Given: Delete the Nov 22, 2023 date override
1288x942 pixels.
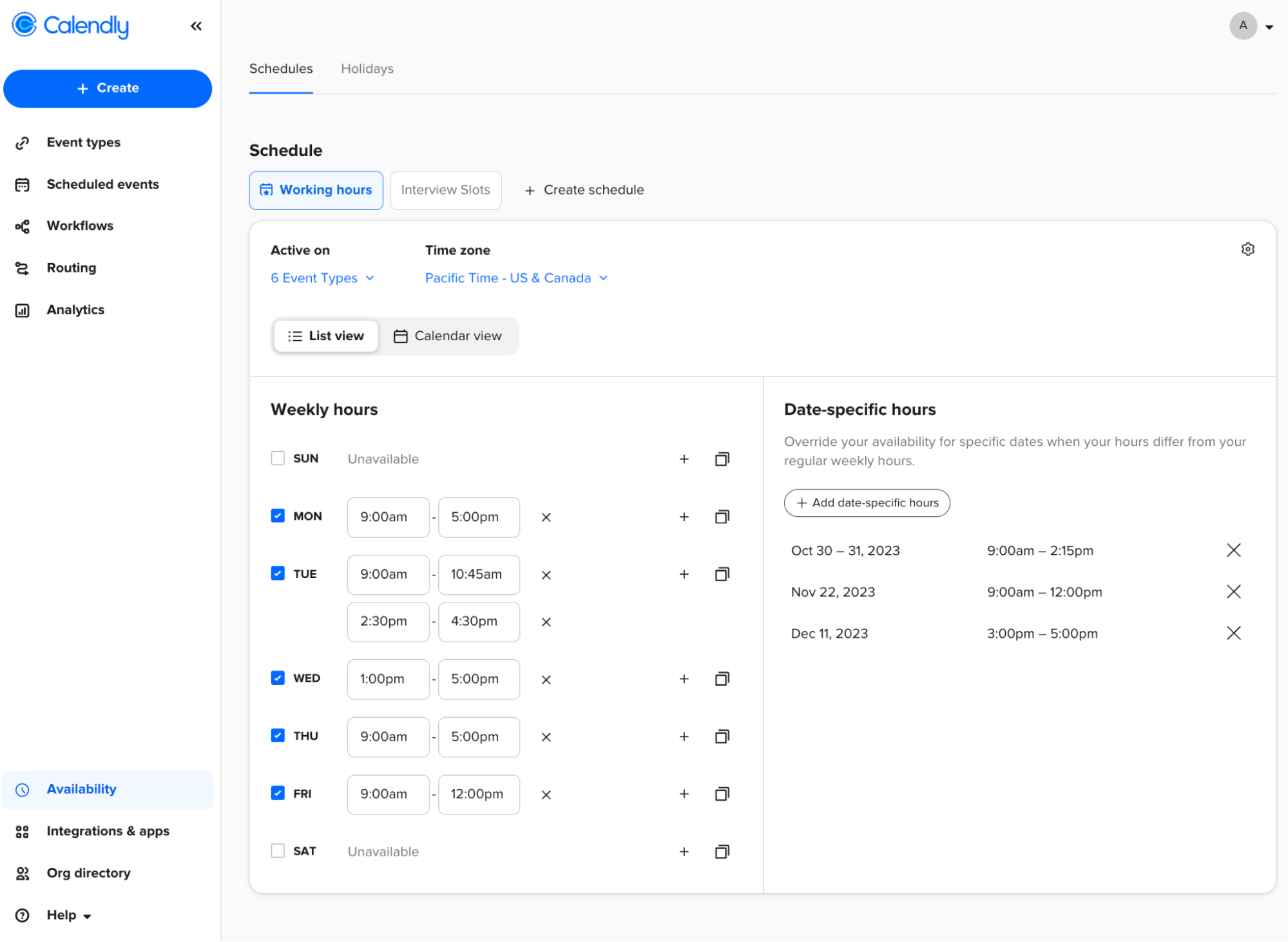Looking at the screenshot, I should point(1233,591).
